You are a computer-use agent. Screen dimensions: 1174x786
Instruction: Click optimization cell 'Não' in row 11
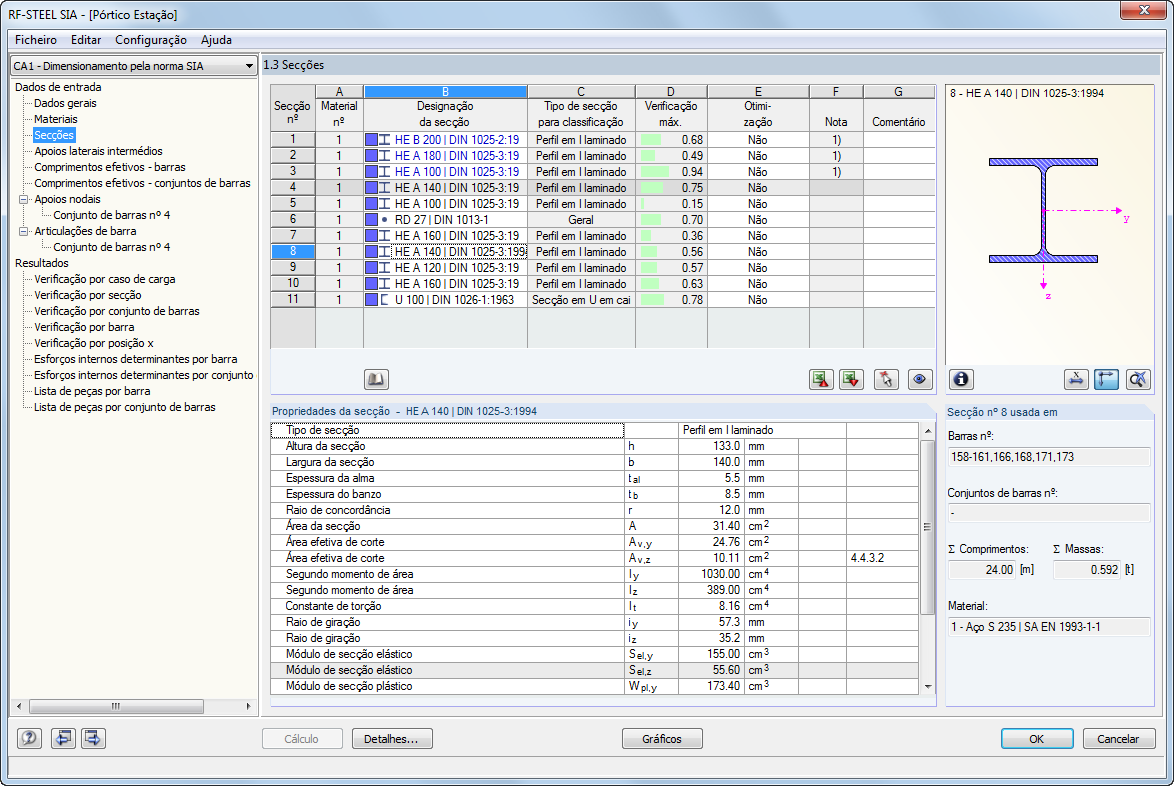point(758,300)
